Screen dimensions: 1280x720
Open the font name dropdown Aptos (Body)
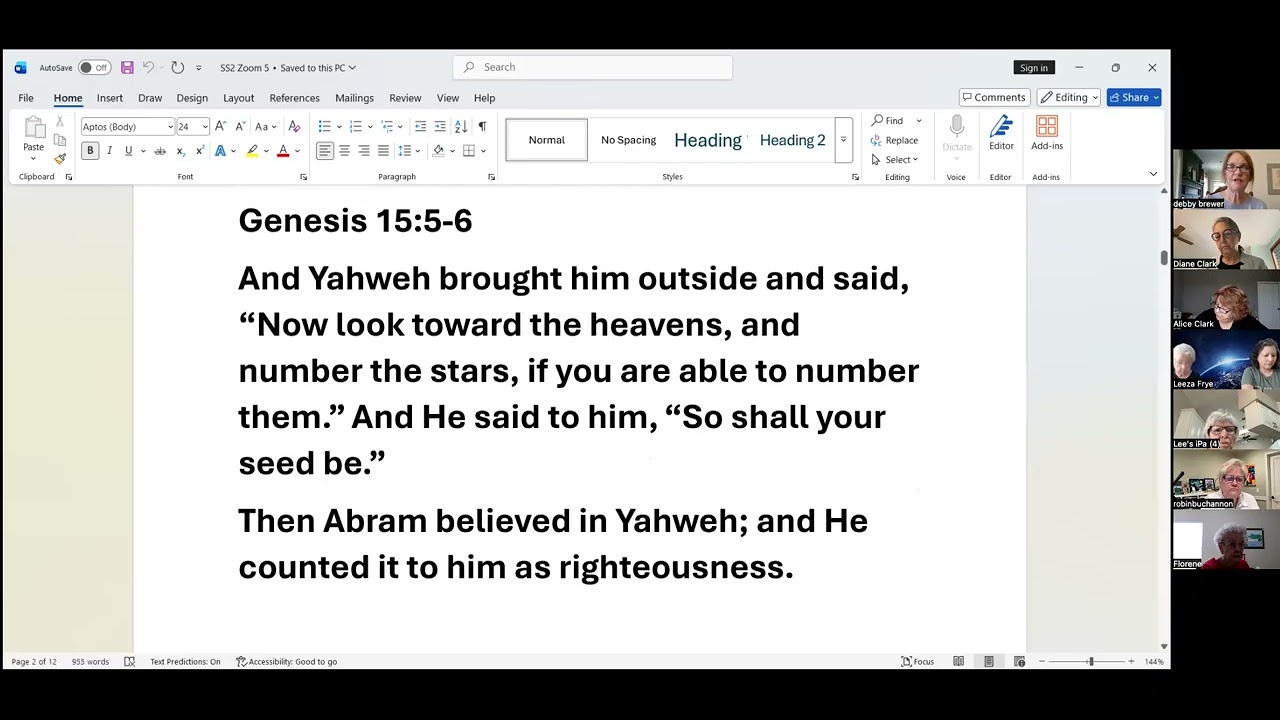click(x=170, y=127)
